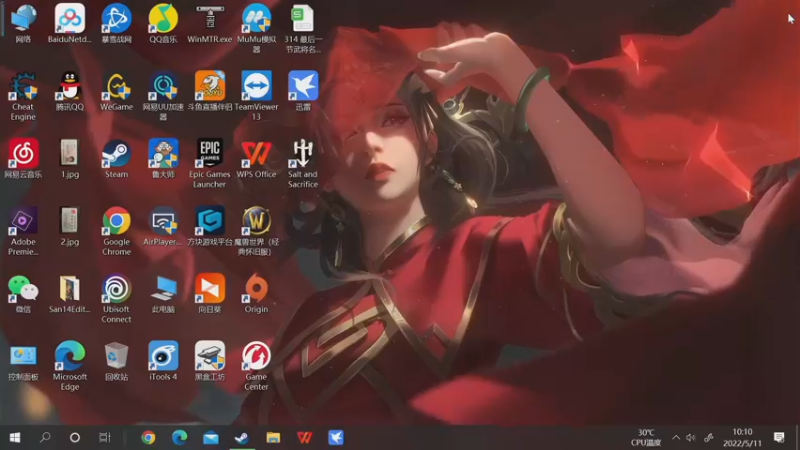Image resolution: width=800 pixels, height=450 pixels.
Task: Launch the Cheat Engine shortcut
Action: (23, 95)
